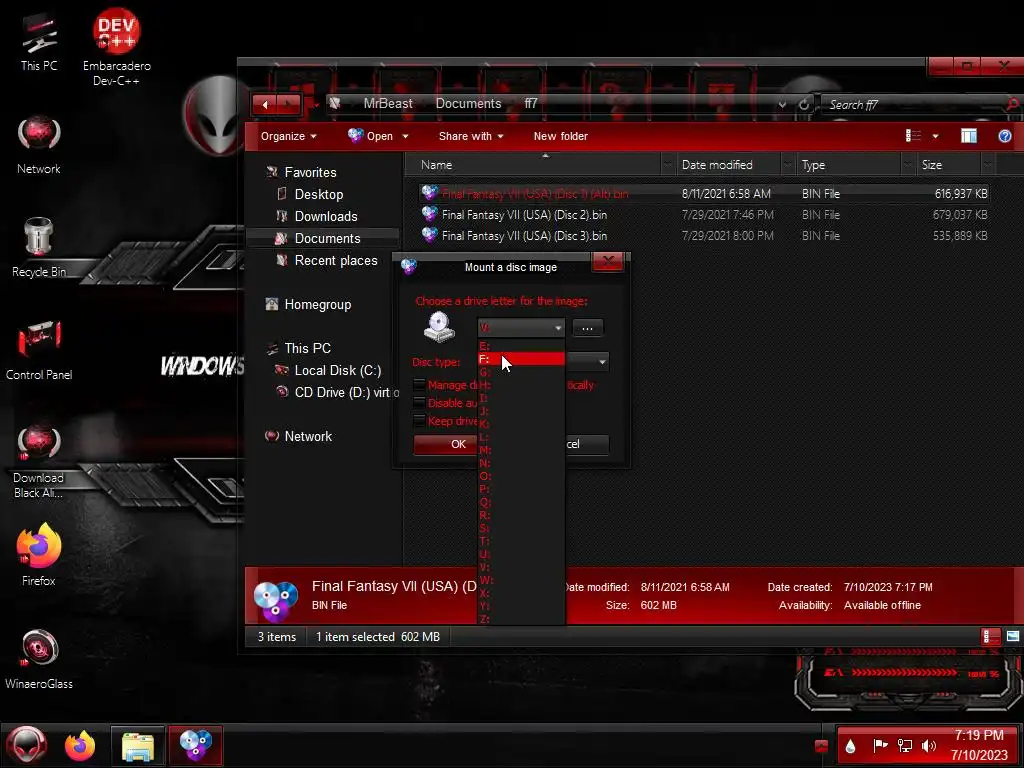1024x768 pixels.
Task: Open the Share with dropdown
Action: (x=471, y=136)
